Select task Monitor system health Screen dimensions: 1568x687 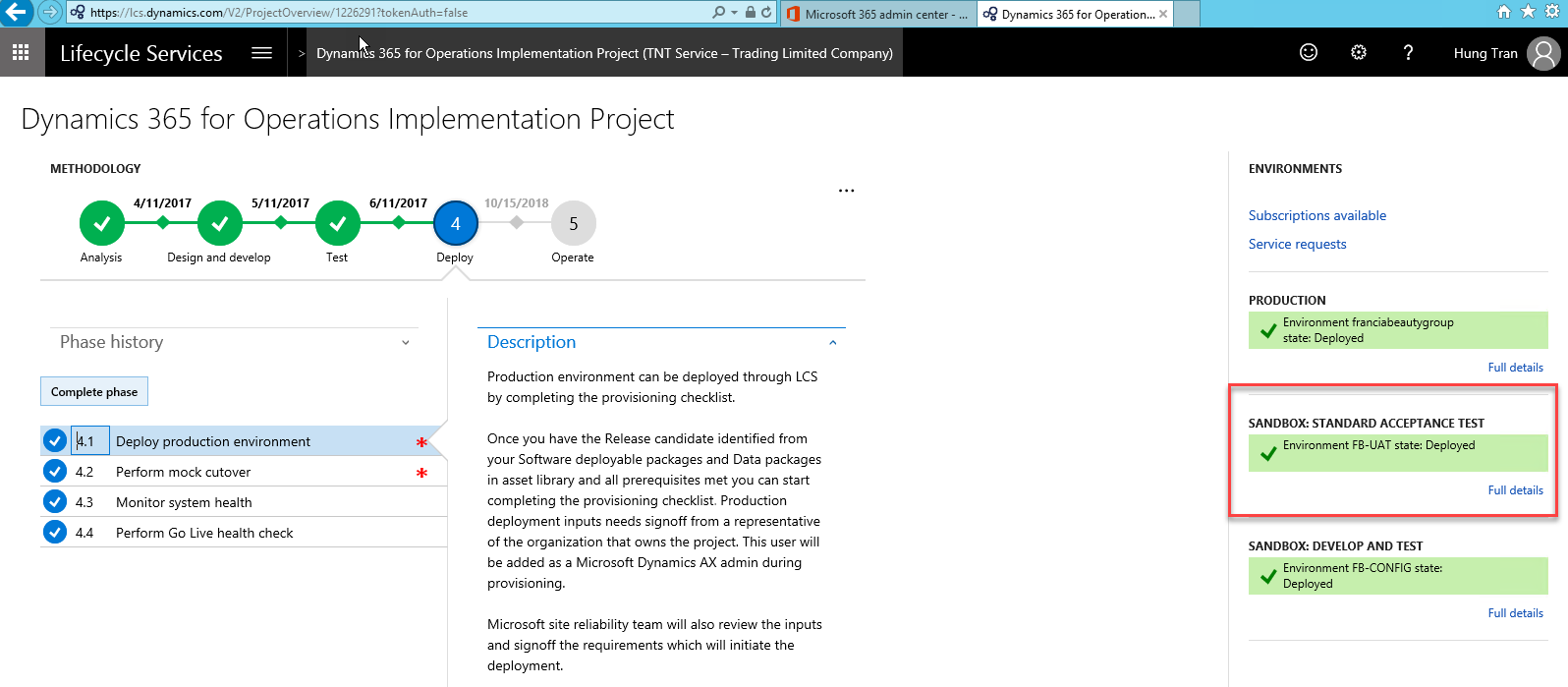click(x=184, y=502)
